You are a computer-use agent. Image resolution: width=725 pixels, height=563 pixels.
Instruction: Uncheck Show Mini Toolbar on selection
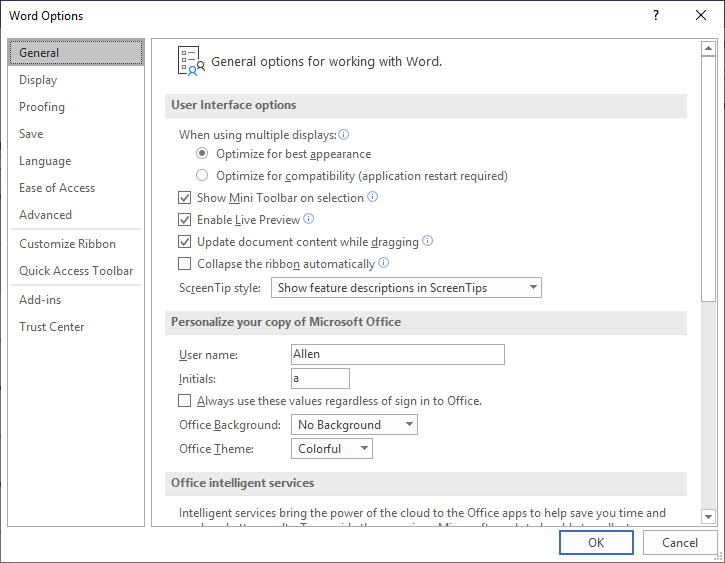point(184,198)
